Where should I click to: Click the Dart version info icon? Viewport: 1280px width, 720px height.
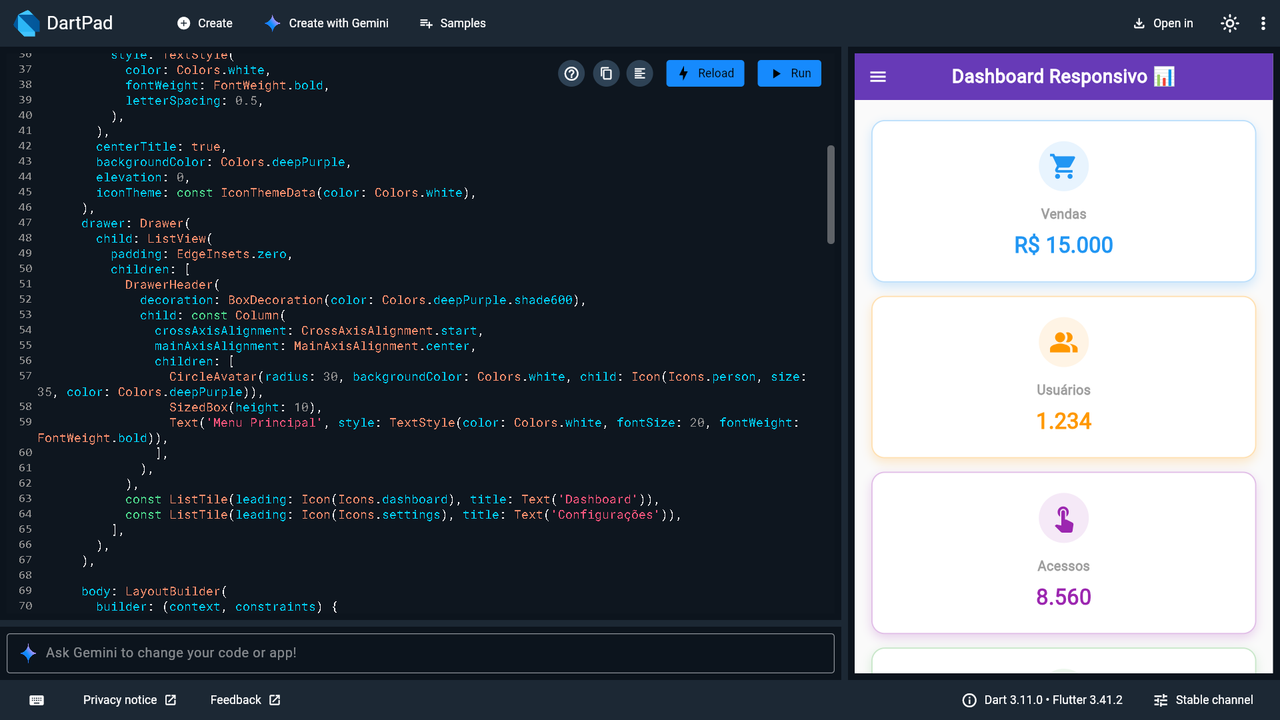click(x=969, y=700)
